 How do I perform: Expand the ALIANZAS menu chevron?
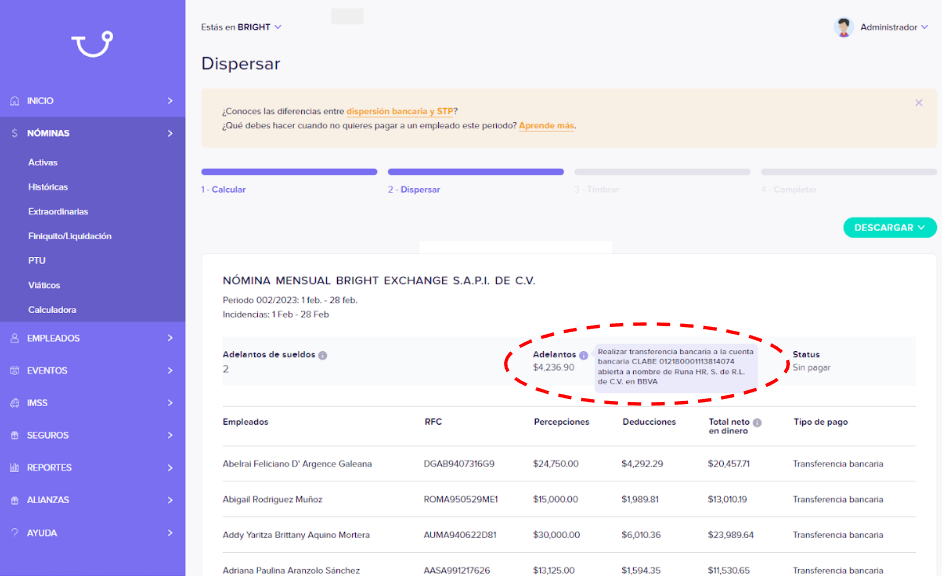tap(170, 500)
